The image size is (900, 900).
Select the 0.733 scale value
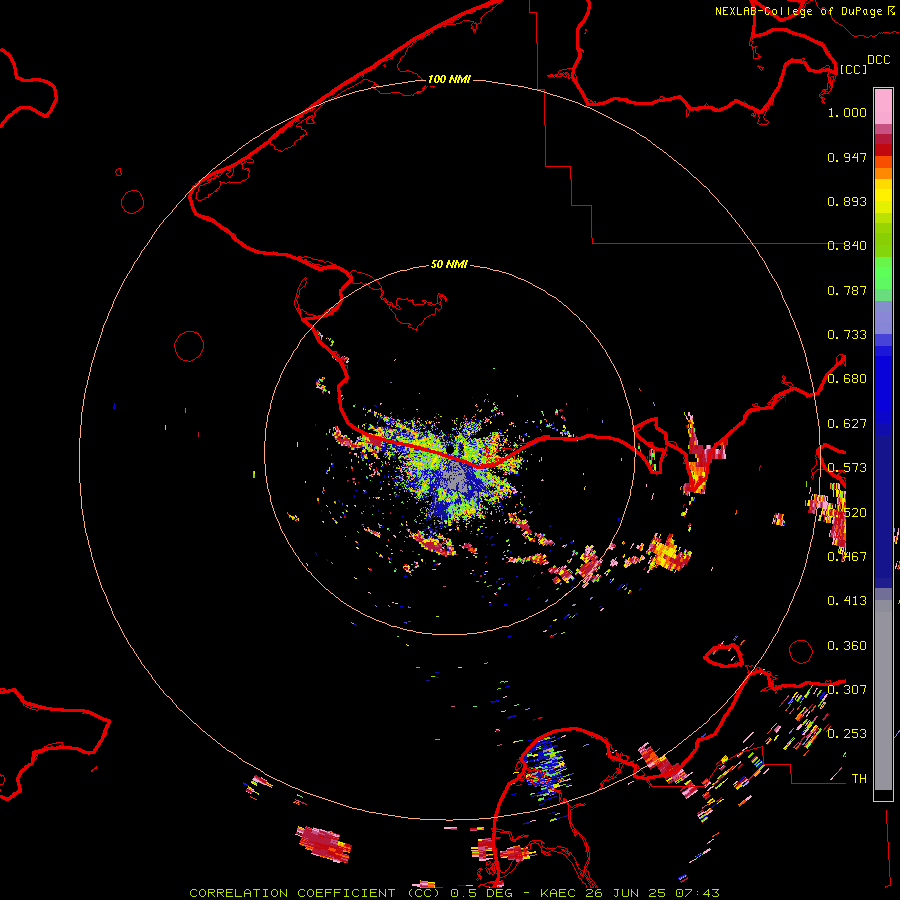[847, 335]
